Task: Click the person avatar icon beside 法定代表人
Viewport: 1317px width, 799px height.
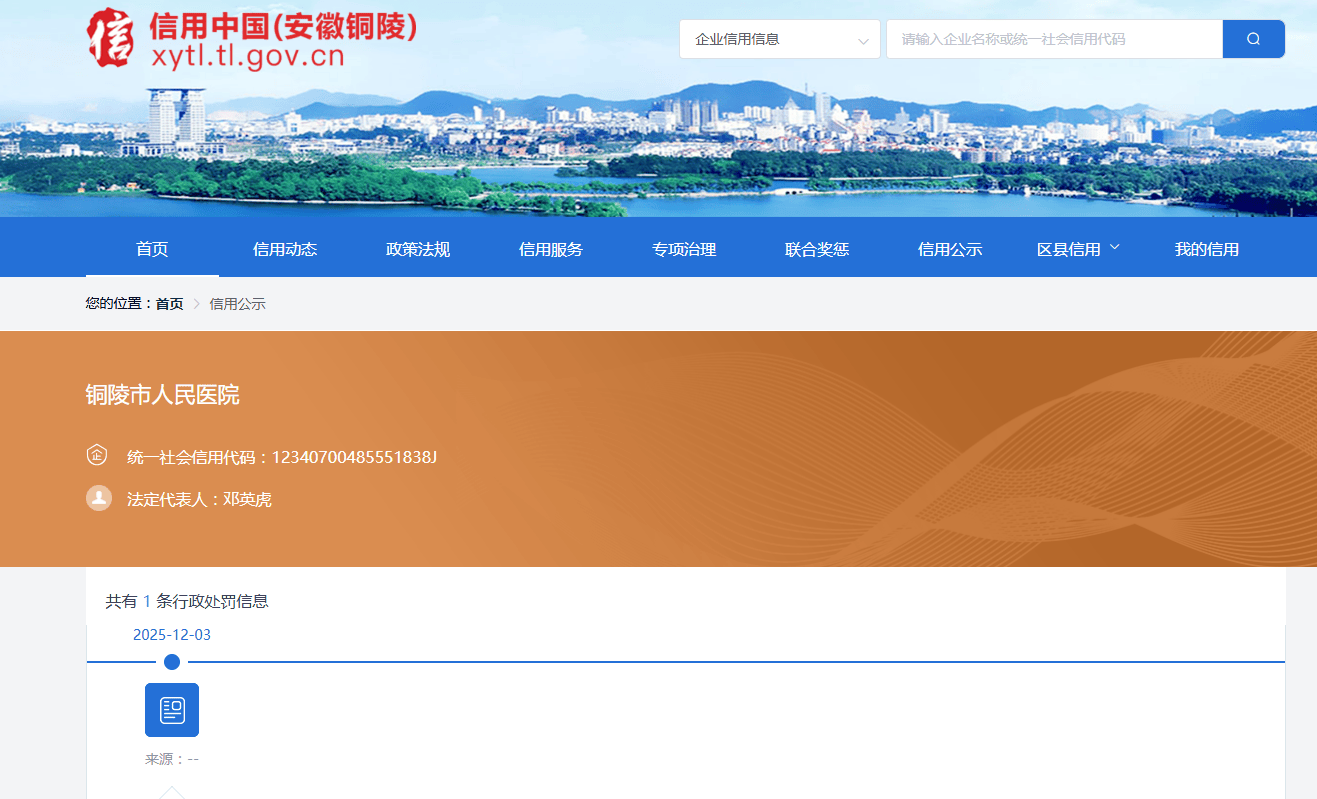Action: point(99,498)
